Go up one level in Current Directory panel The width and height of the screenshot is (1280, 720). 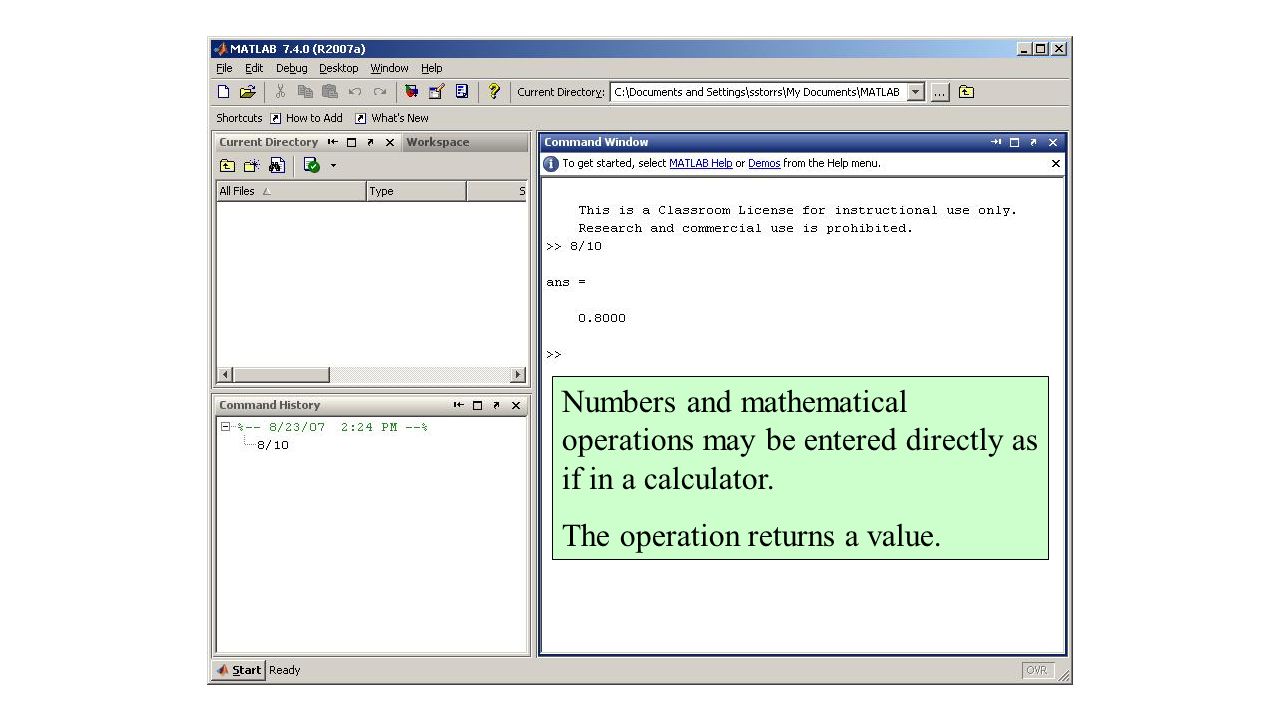228,166
